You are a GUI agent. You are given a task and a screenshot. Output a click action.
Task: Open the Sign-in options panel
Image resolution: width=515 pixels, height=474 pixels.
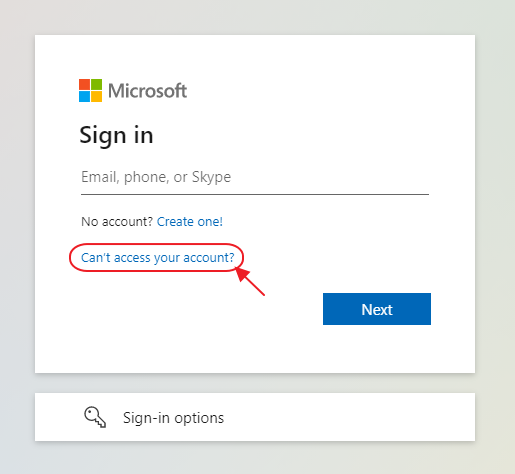(255, 417)
